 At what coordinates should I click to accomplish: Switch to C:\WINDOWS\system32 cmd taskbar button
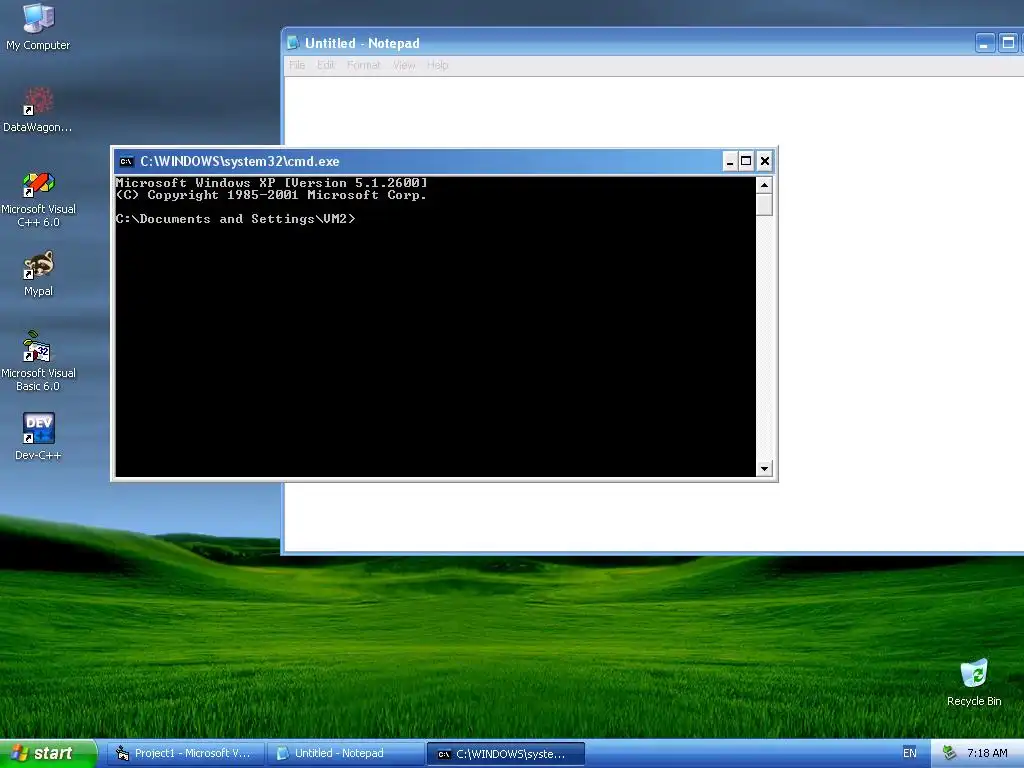click(x=506, y=754)
